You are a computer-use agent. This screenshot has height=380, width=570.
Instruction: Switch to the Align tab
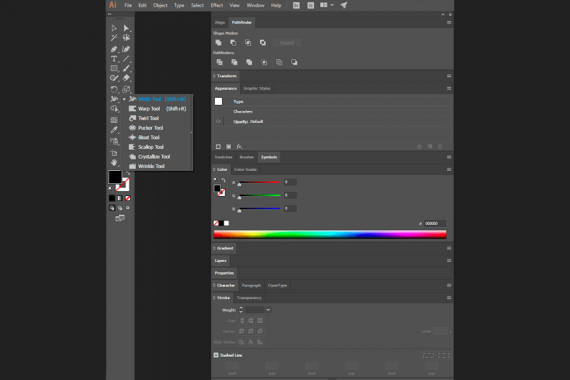click(x=220, y=23)
